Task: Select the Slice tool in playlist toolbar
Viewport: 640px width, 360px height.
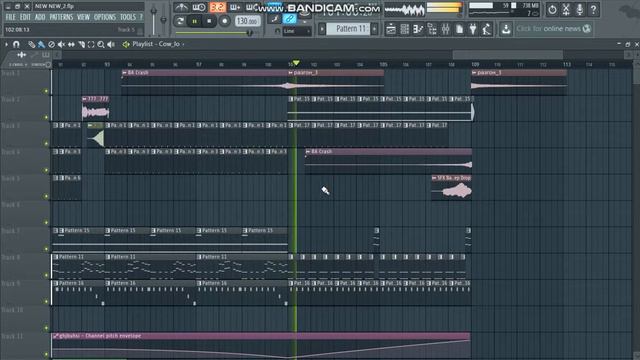Action: click(81, 44)
